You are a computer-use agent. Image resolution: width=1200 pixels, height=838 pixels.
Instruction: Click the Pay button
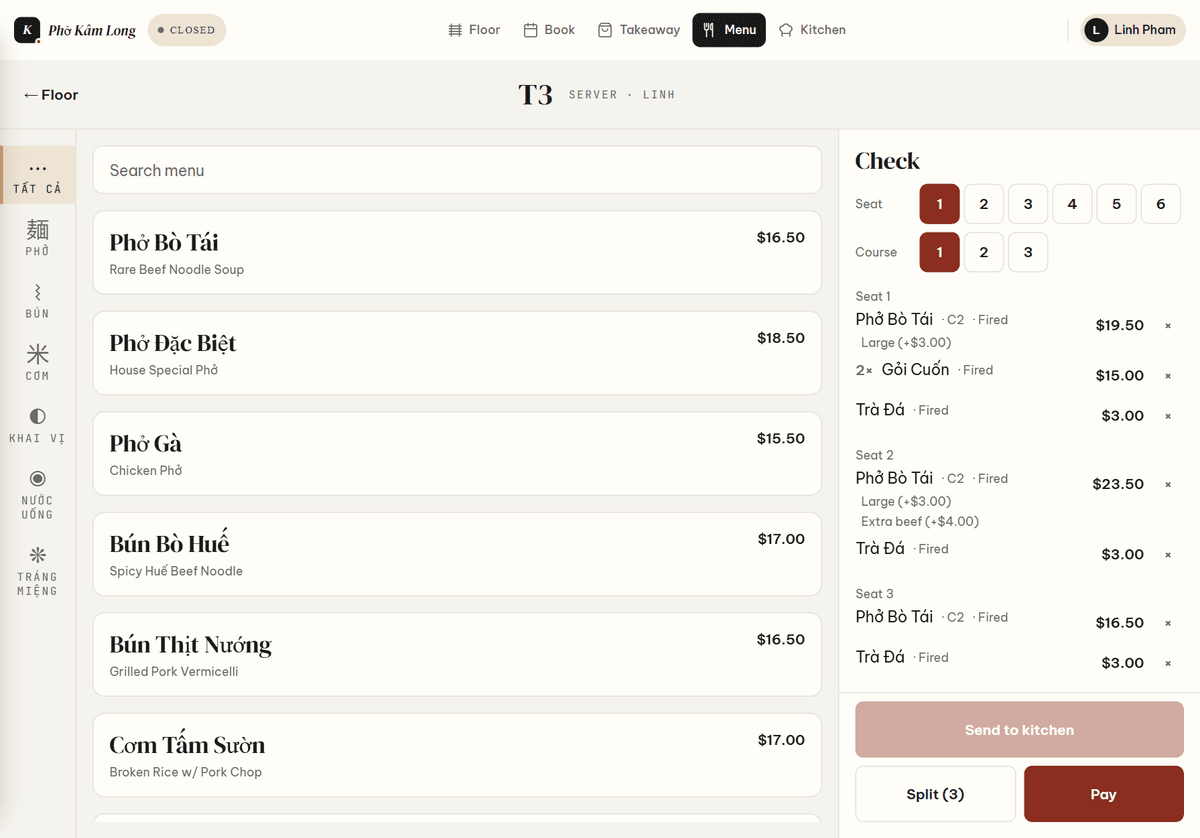(1104, 794)
